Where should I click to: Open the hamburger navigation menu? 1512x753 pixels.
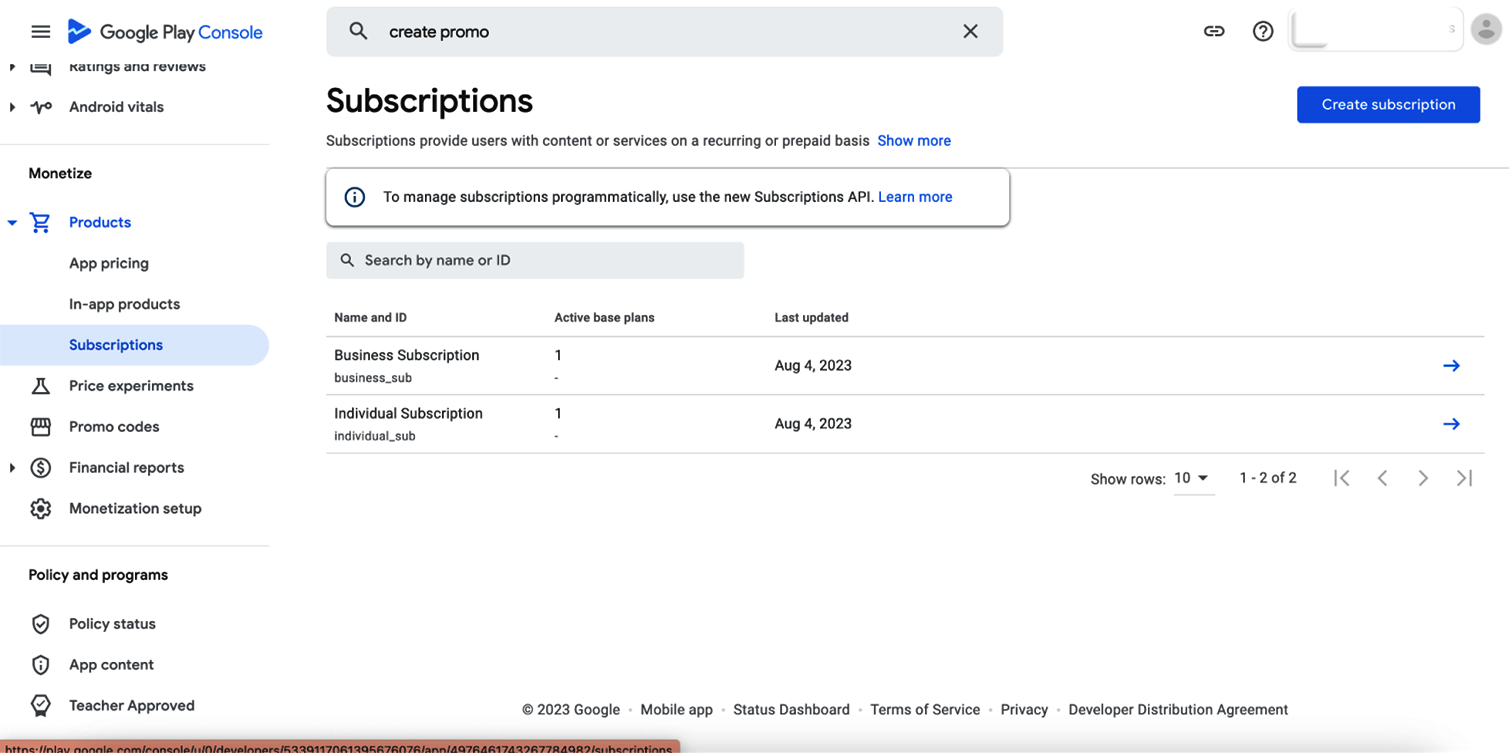click(x=40, y=32)
